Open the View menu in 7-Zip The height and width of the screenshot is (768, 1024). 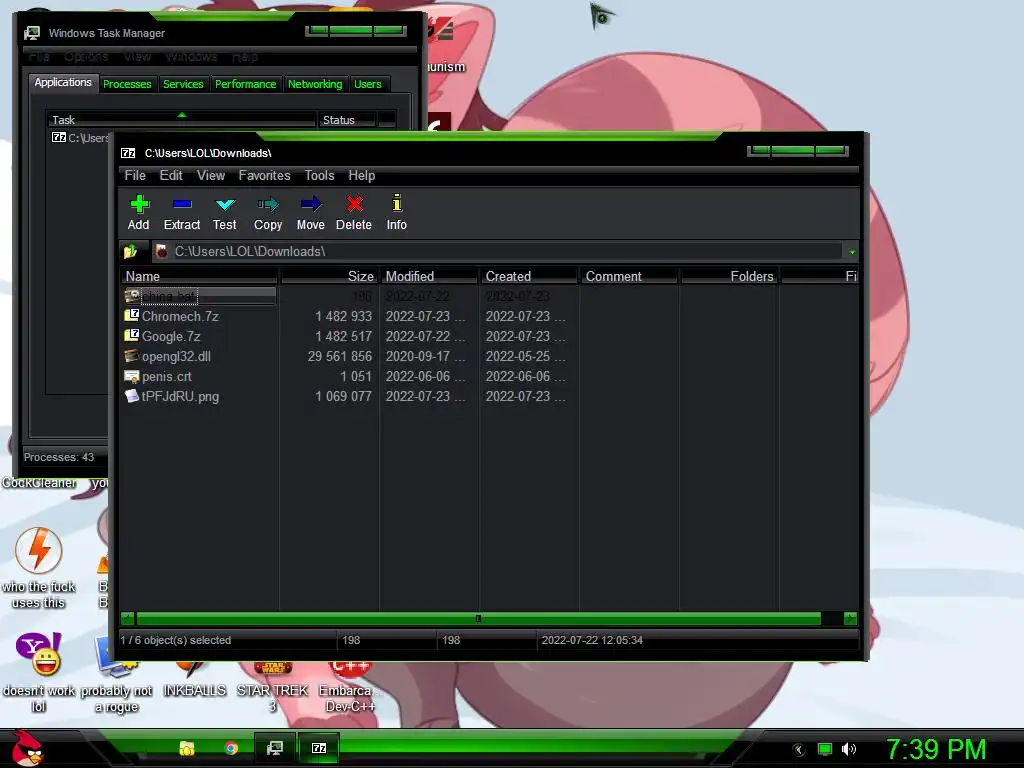tap(211, 175)
